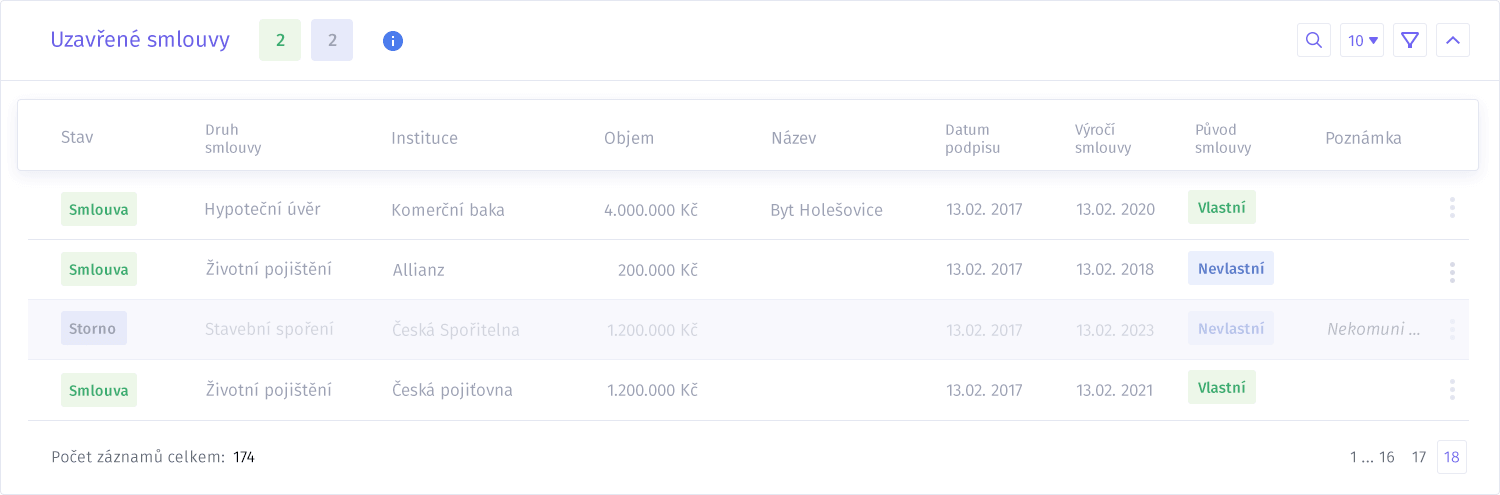1500x495 pixels.
Task: Open actions menu for Česká Spořitelna row
Action: click(1452, 329)
